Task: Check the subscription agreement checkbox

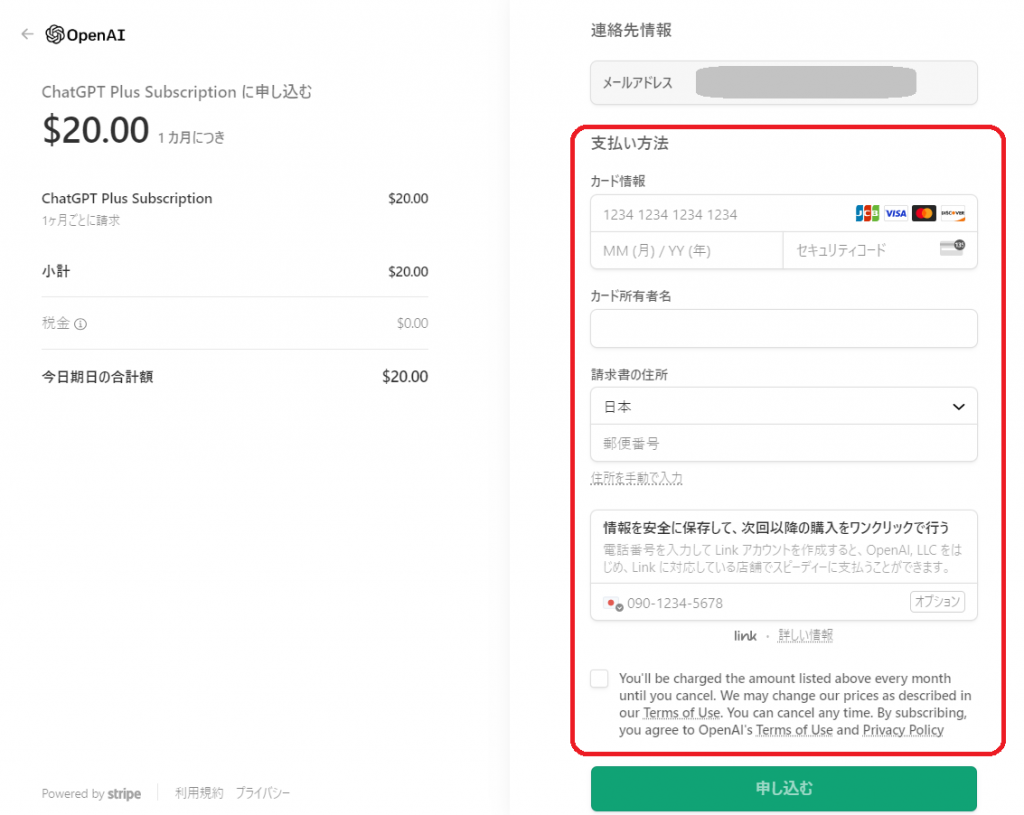Action: coord(600,679)
